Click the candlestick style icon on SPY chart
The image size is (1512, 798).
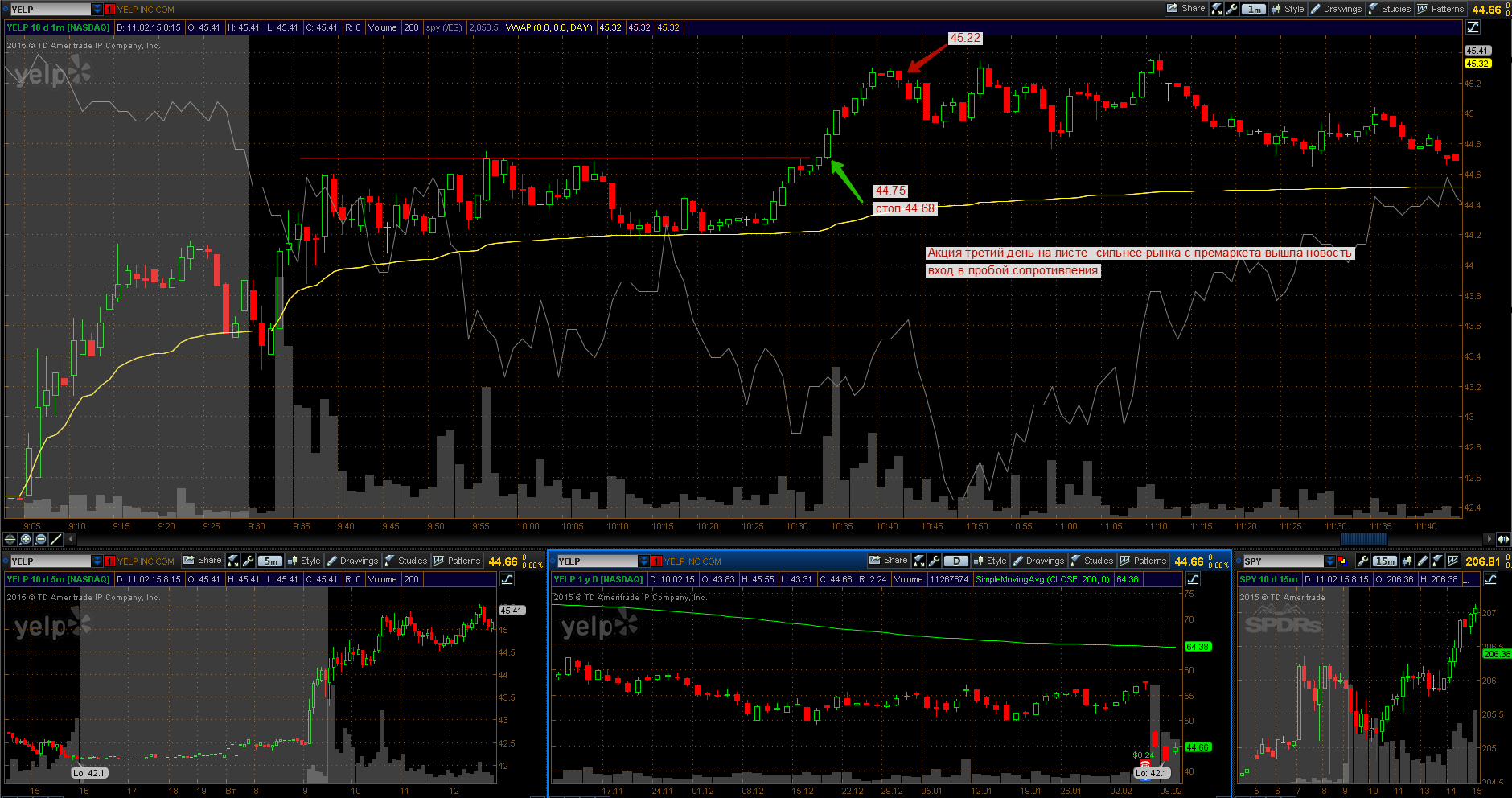(x=1407, y=561)
